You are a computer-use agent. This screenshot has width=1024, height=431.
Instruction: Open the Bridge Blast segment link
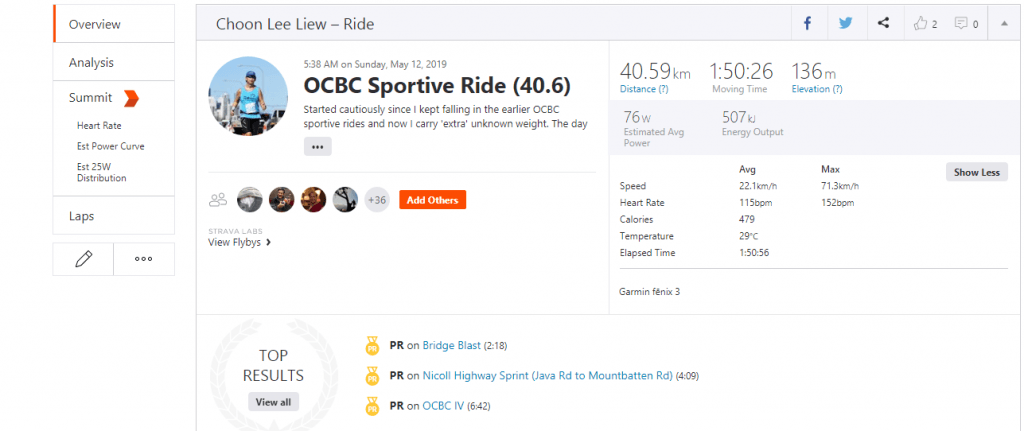451,345
